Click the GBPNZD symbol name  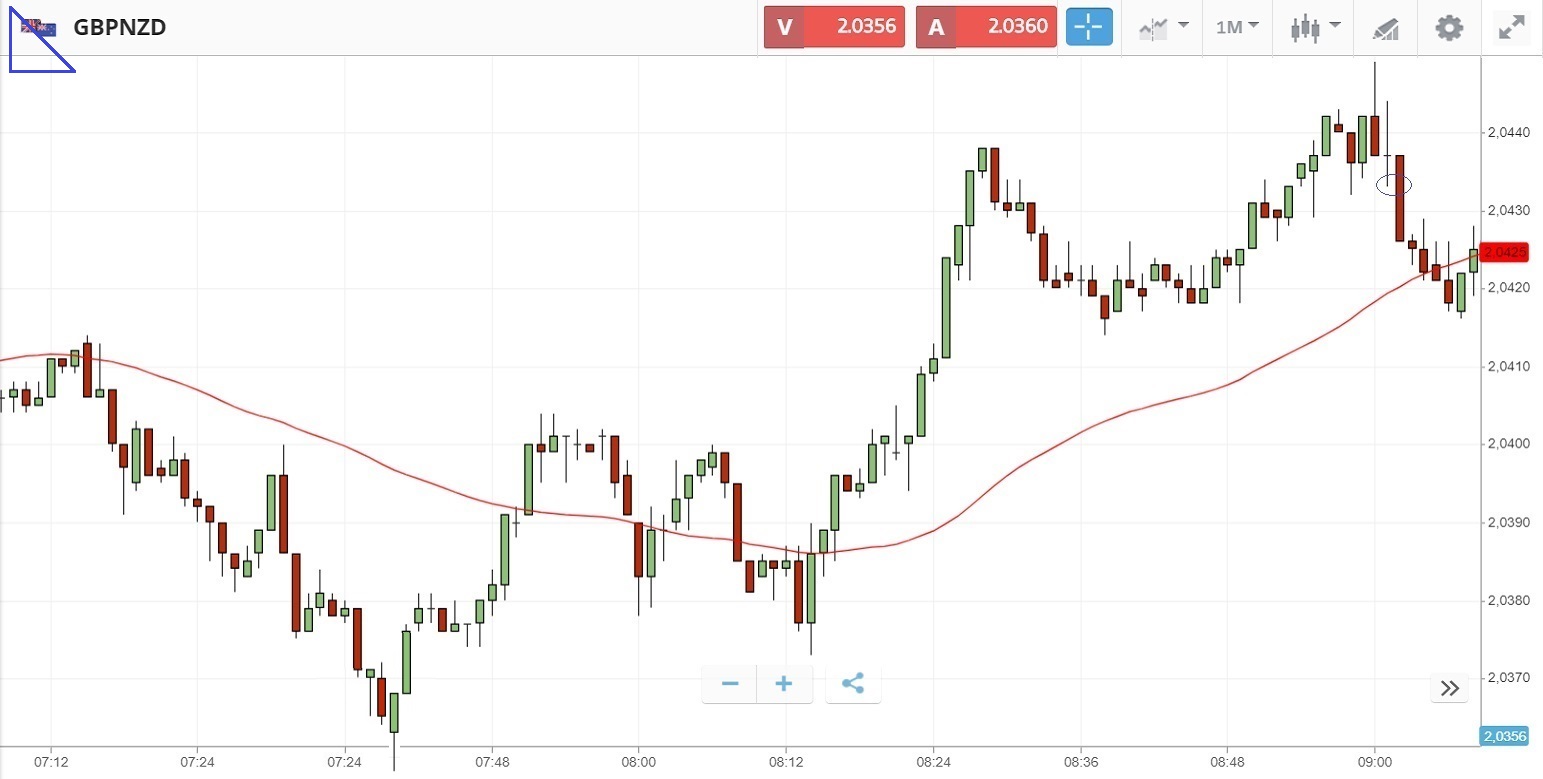(x=120, y=27)
